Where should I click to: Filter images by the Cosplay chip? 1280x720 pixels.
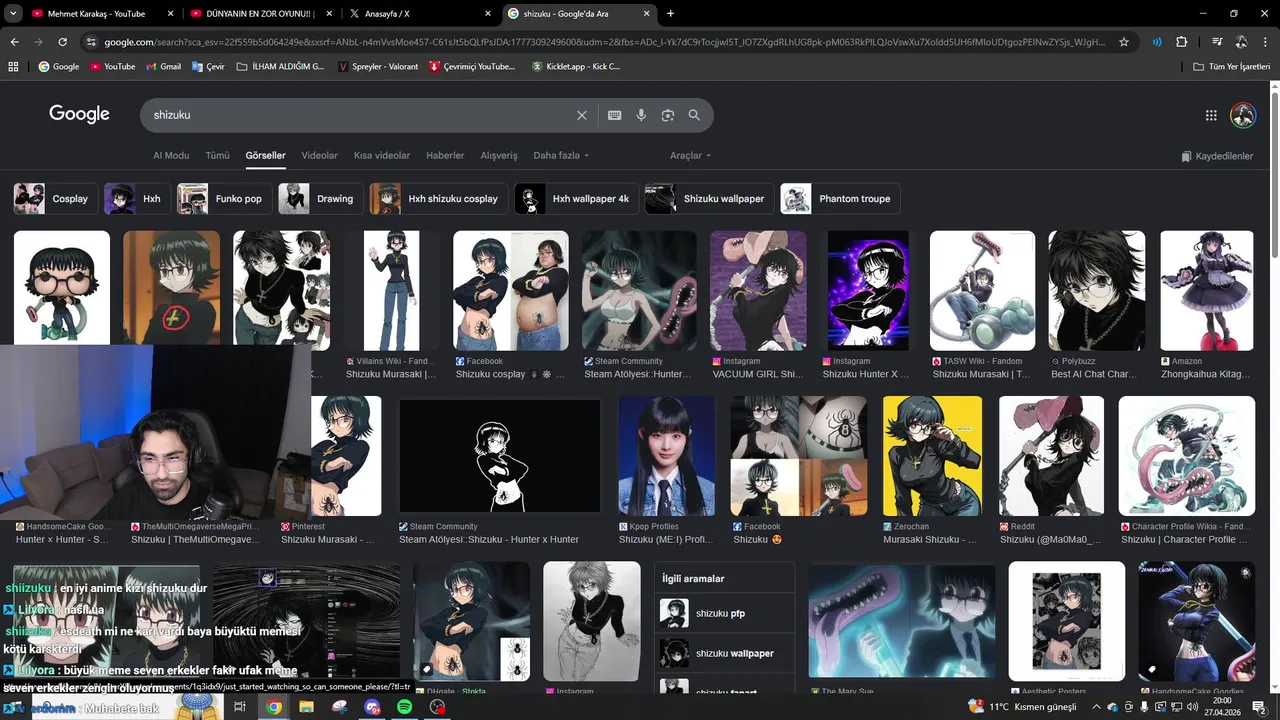click(56, 199)
